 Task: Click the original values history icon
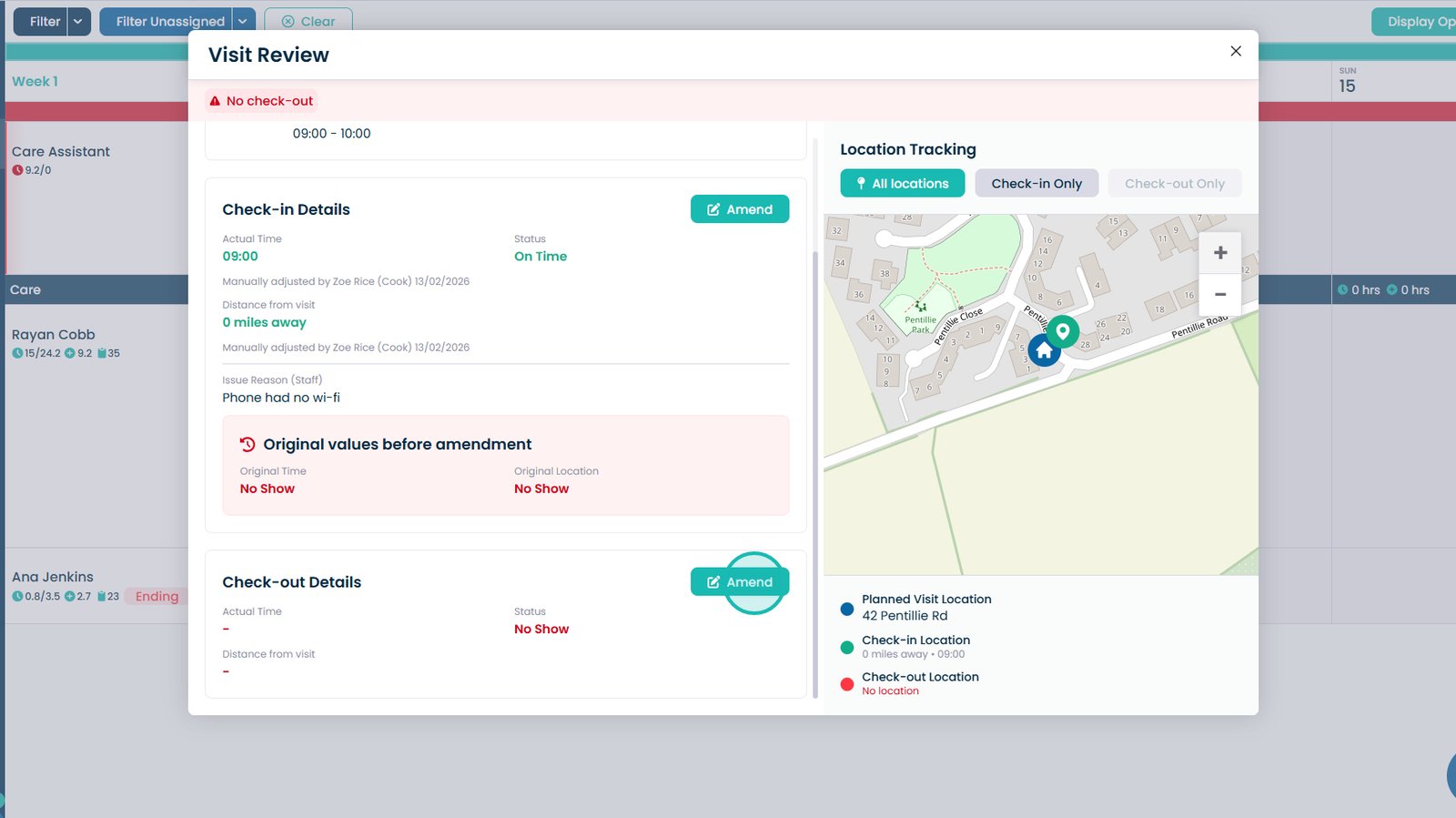(x=248, y=445)
